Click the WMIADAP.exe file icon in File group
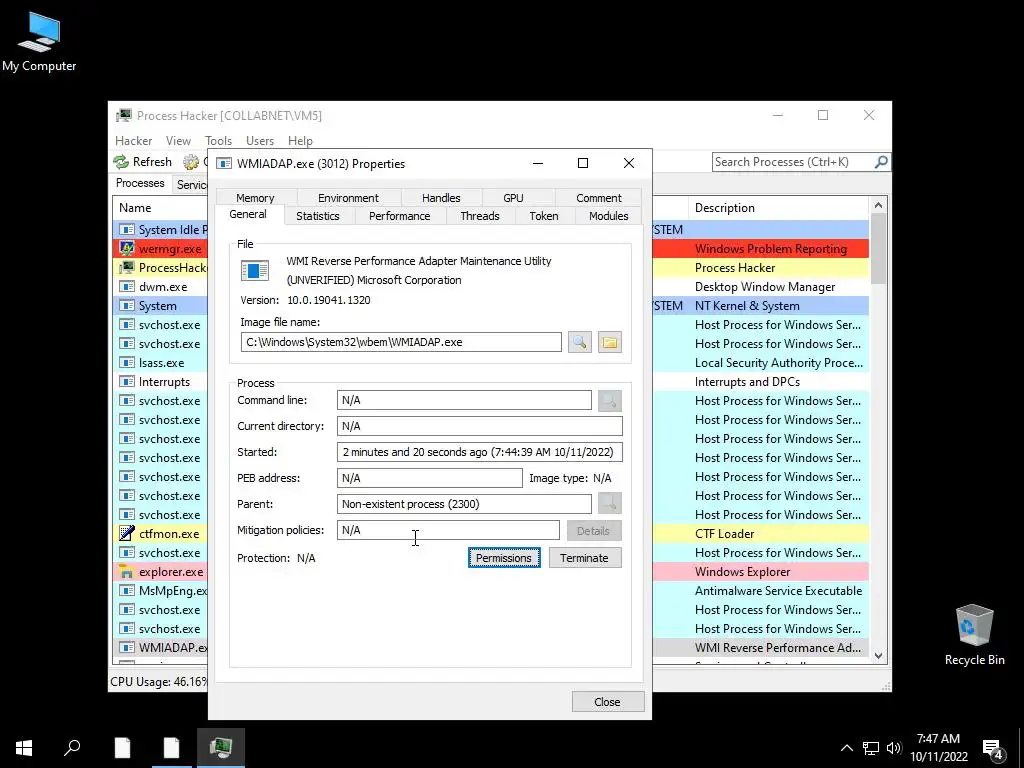The height and width of the screenshot is (768, 1024). click(255, 270)
